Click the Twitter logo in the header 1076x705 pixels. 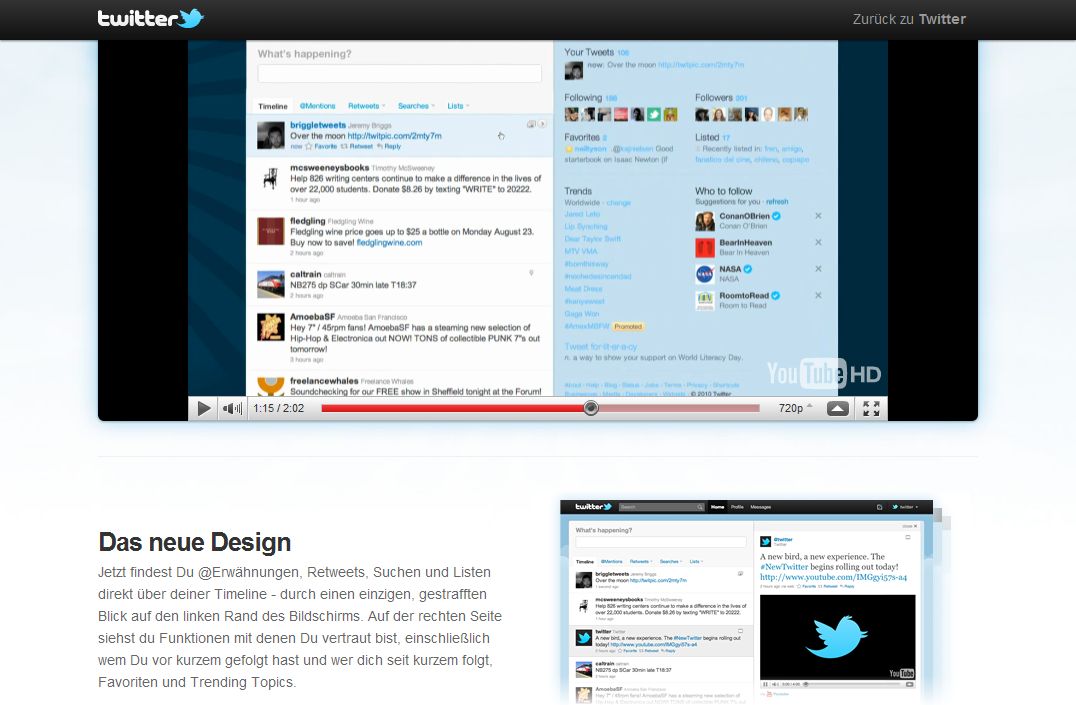pos(150,19)
